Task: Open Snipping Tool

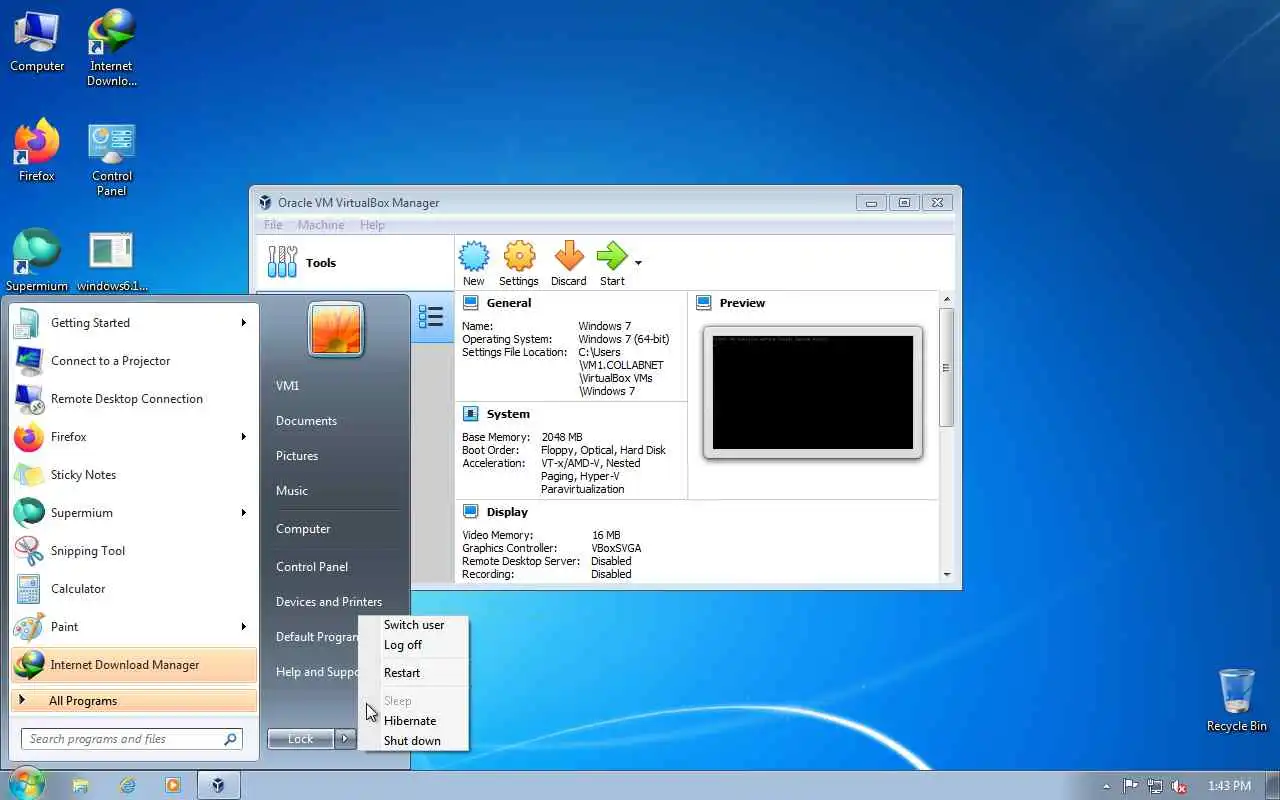Action: pos(134,551)
